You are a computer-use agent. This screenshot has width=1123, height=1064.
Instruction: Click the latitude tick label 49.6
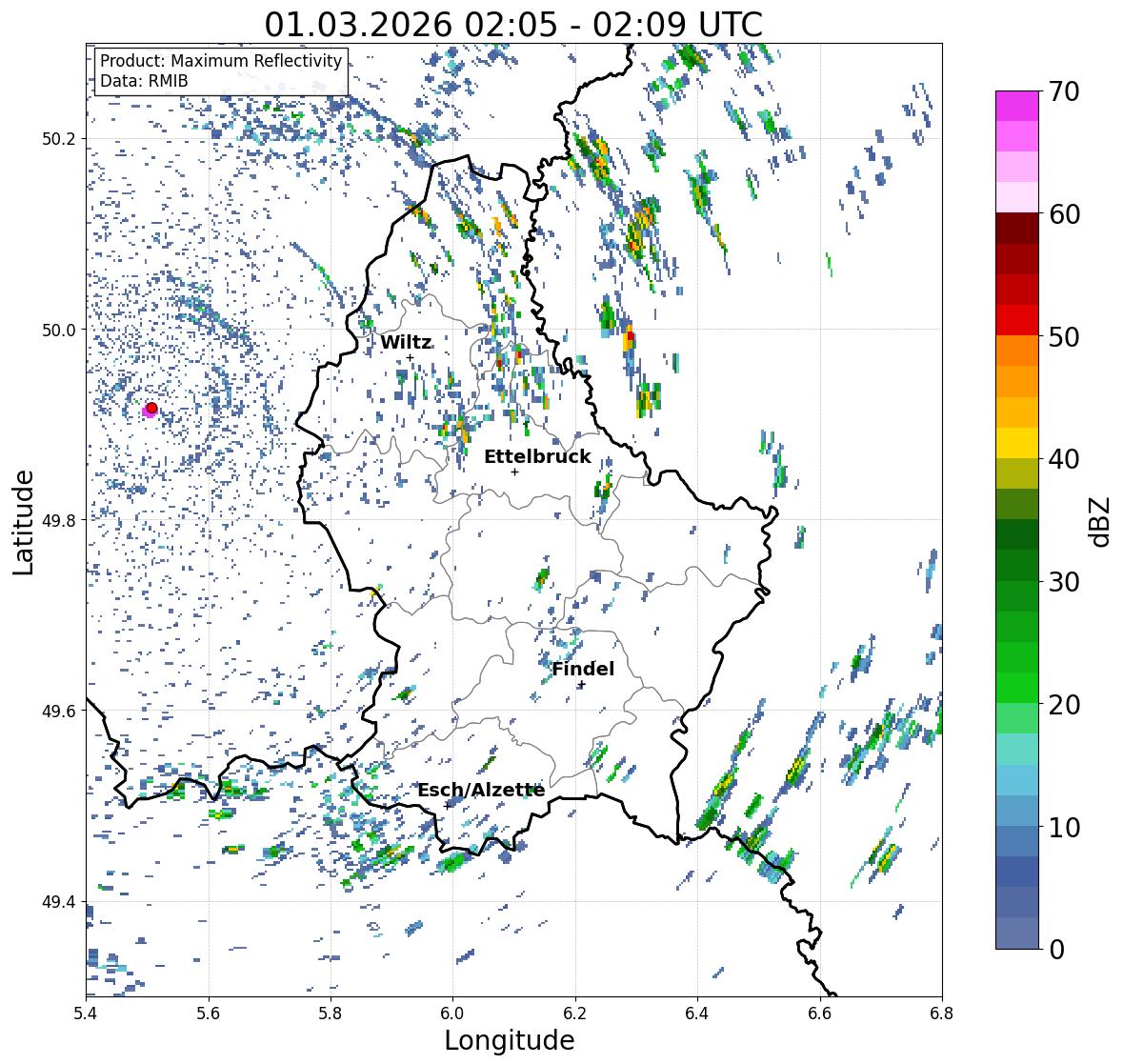[58, 711]
